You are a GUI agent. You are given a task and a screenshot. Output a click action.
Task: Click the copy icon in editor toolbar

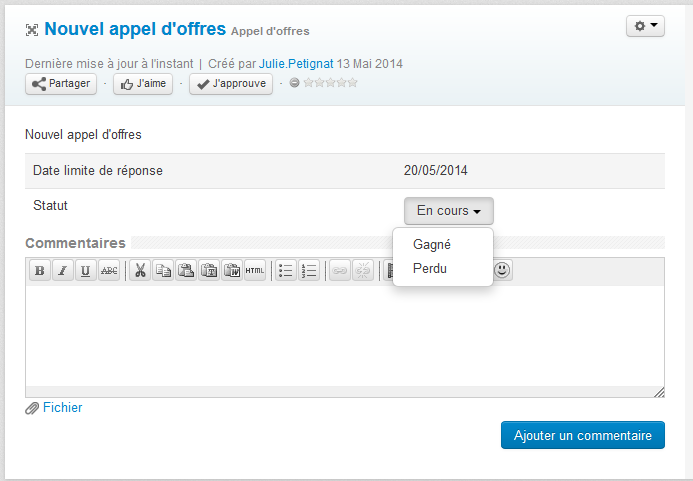[163, 271]
